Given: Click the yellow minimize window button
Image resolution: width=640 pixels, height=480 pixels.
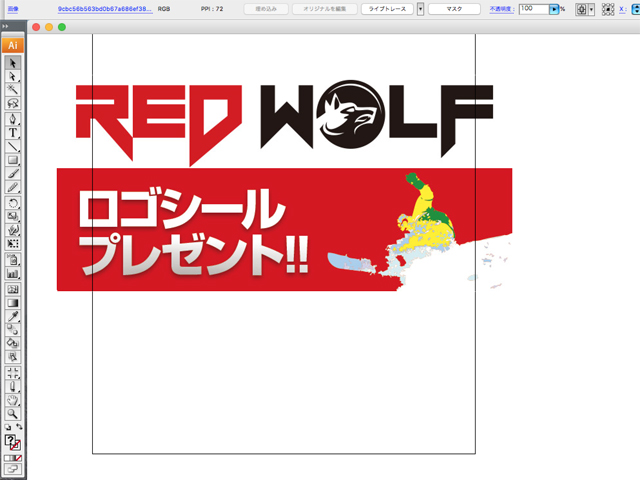Looking at the screenshot, I should [49, 27].
